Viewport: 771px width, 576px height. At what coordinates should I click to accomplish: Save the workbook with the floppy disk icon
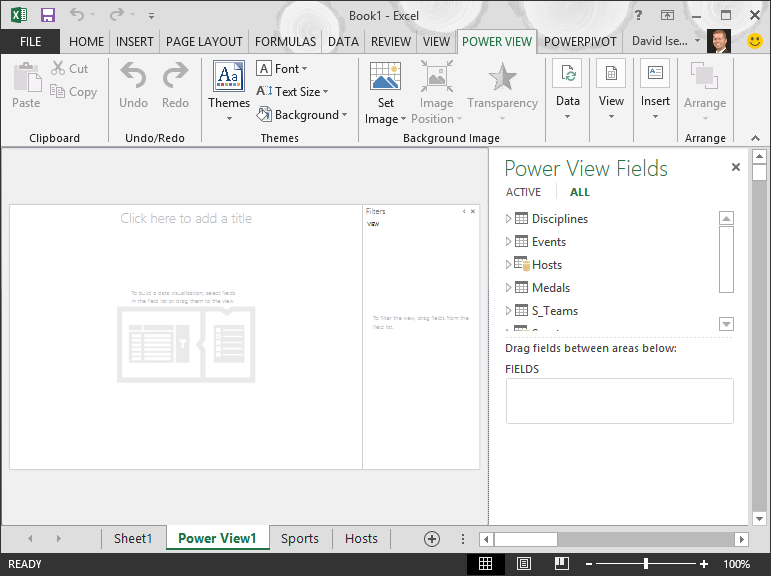tap(48, 15)
